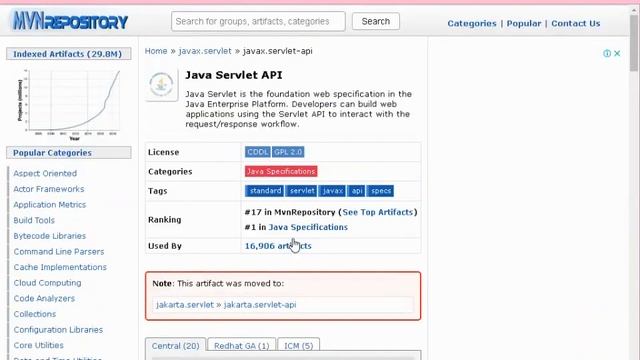The image size is (640, 360).
Task: Open the Build Tools category
Action: click(x=34, y=220)
